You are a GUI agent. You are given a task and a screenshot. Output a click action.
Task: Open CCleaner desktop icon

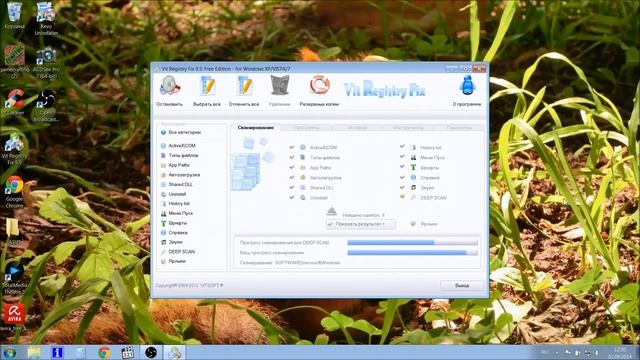pyautogui.click(x=14, y=102)
